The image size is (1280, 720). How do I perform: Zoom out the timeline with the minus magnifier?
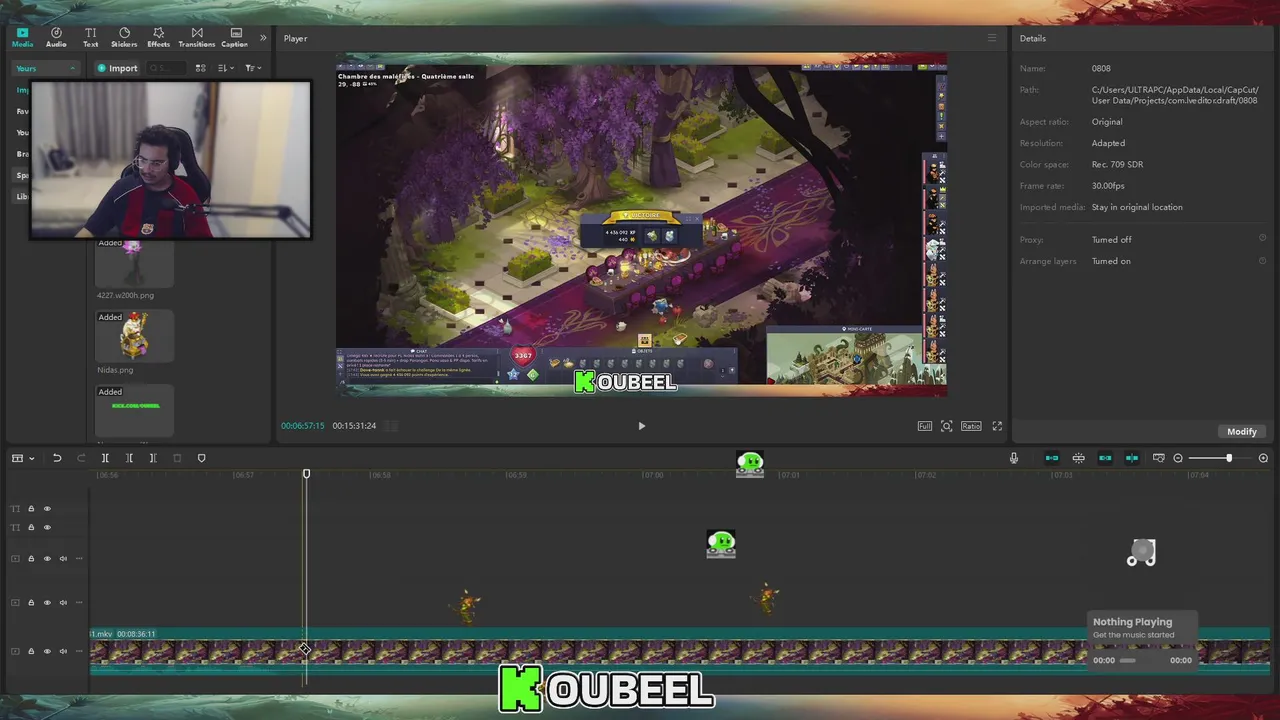1178,458
